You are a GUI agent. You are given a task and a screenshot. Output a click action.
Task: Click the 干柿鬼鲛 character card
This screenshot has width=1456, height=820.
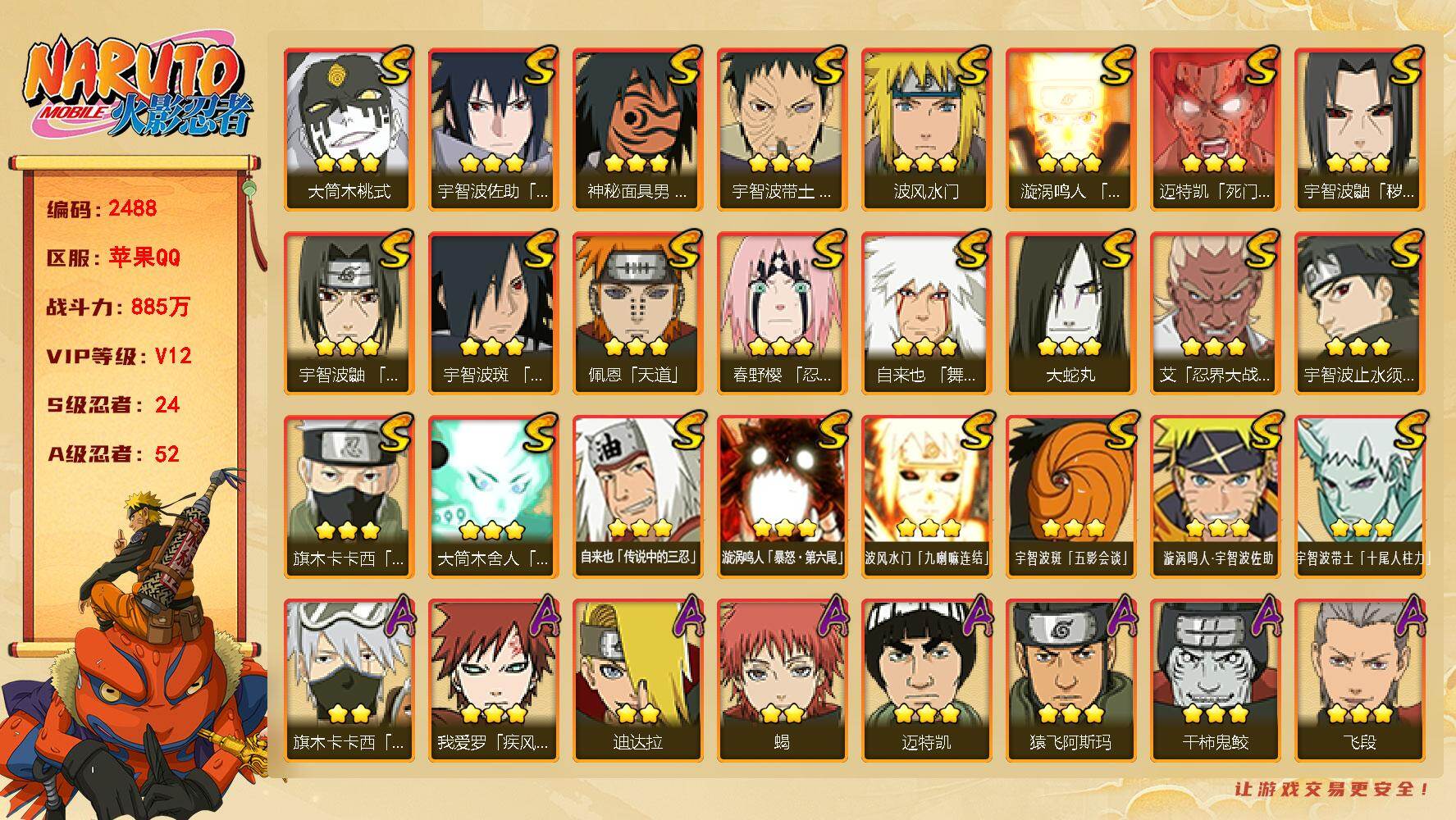tap(1215, 681)
